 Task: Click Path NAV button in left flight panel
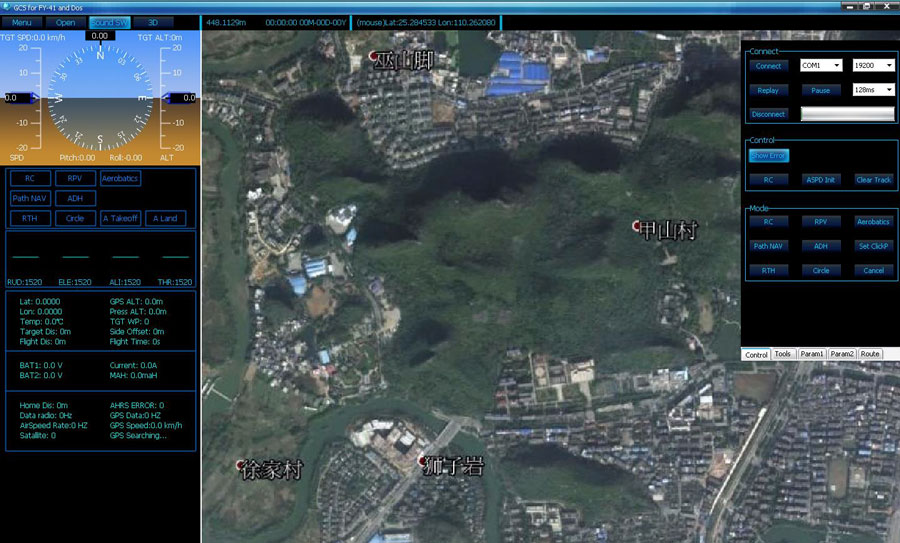point(30,199)
